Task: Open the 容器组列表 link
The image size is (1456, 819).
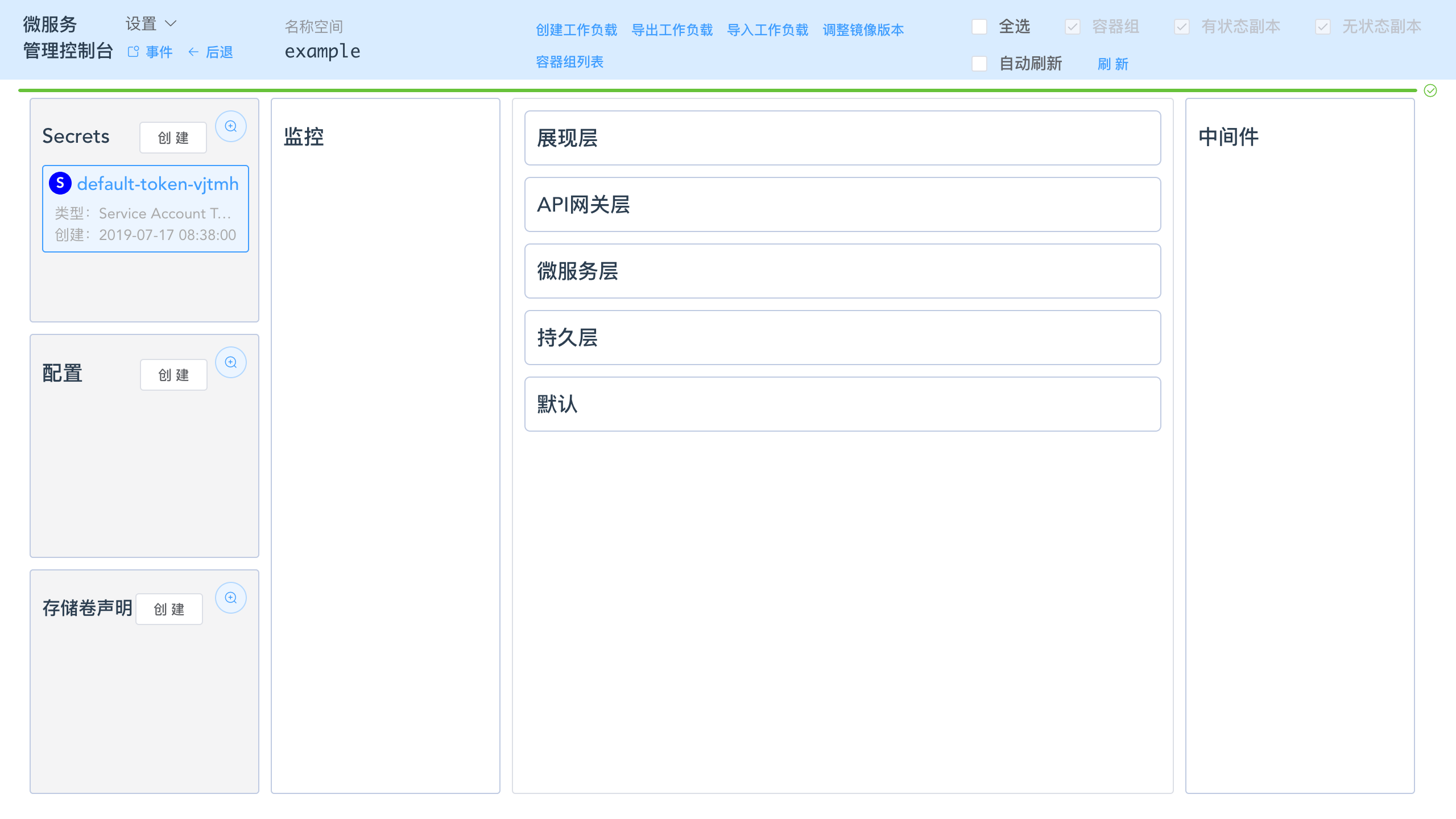Action: (x=569, y=61)
